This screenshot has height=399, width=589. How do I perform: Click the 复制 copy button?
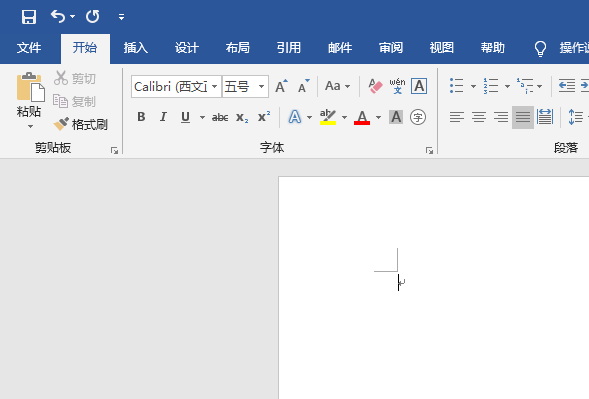point(75,101)
